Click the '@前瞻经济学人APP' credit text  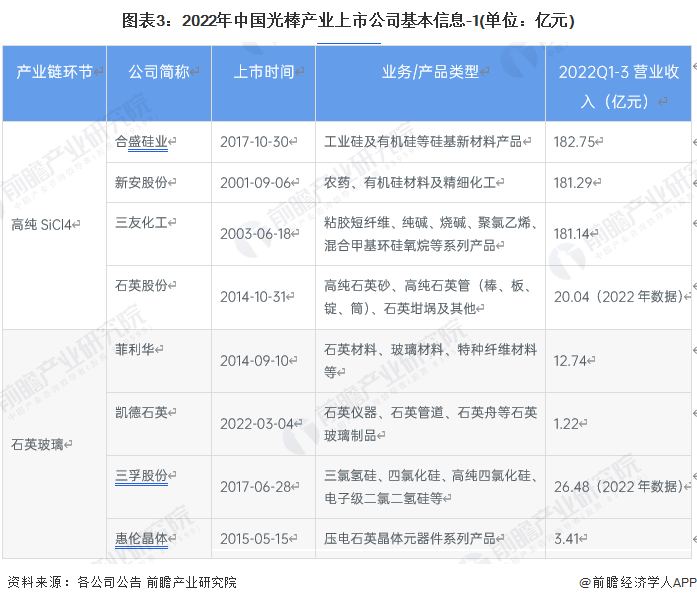pyautogui.click(x=638, y=582)
